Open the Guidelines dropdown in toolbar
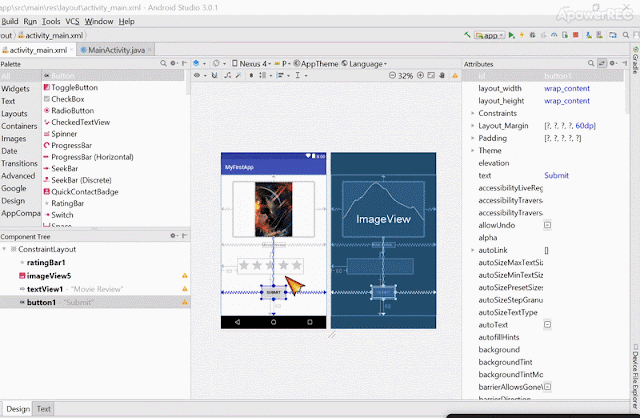 (301, 76)
